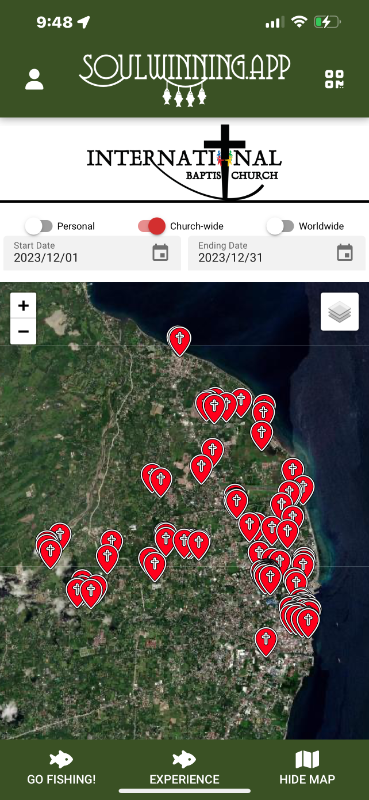Viewport: 369px width, 800px height.
Task: Open the user profile icon
Action: (34, 80)
